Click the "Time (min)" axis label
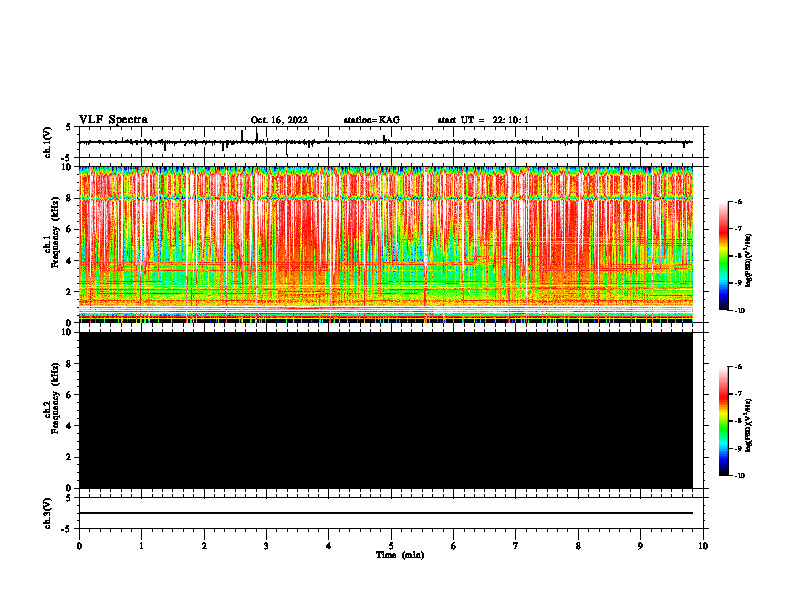The width and height of the screenshot is (792, 612). [400, 555]
